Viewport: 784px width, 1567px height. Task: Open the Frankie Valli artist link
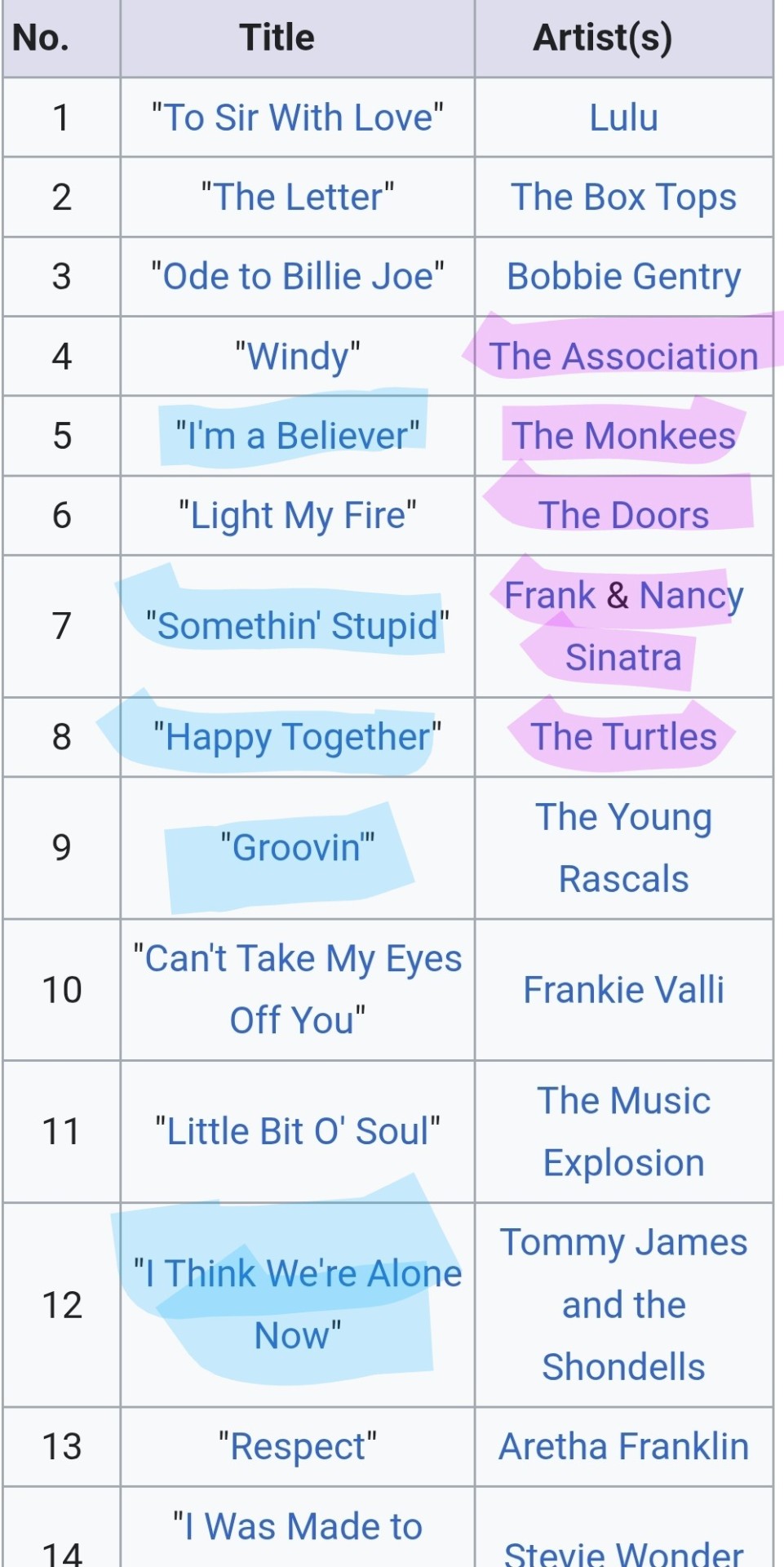[x=624, y=989]
